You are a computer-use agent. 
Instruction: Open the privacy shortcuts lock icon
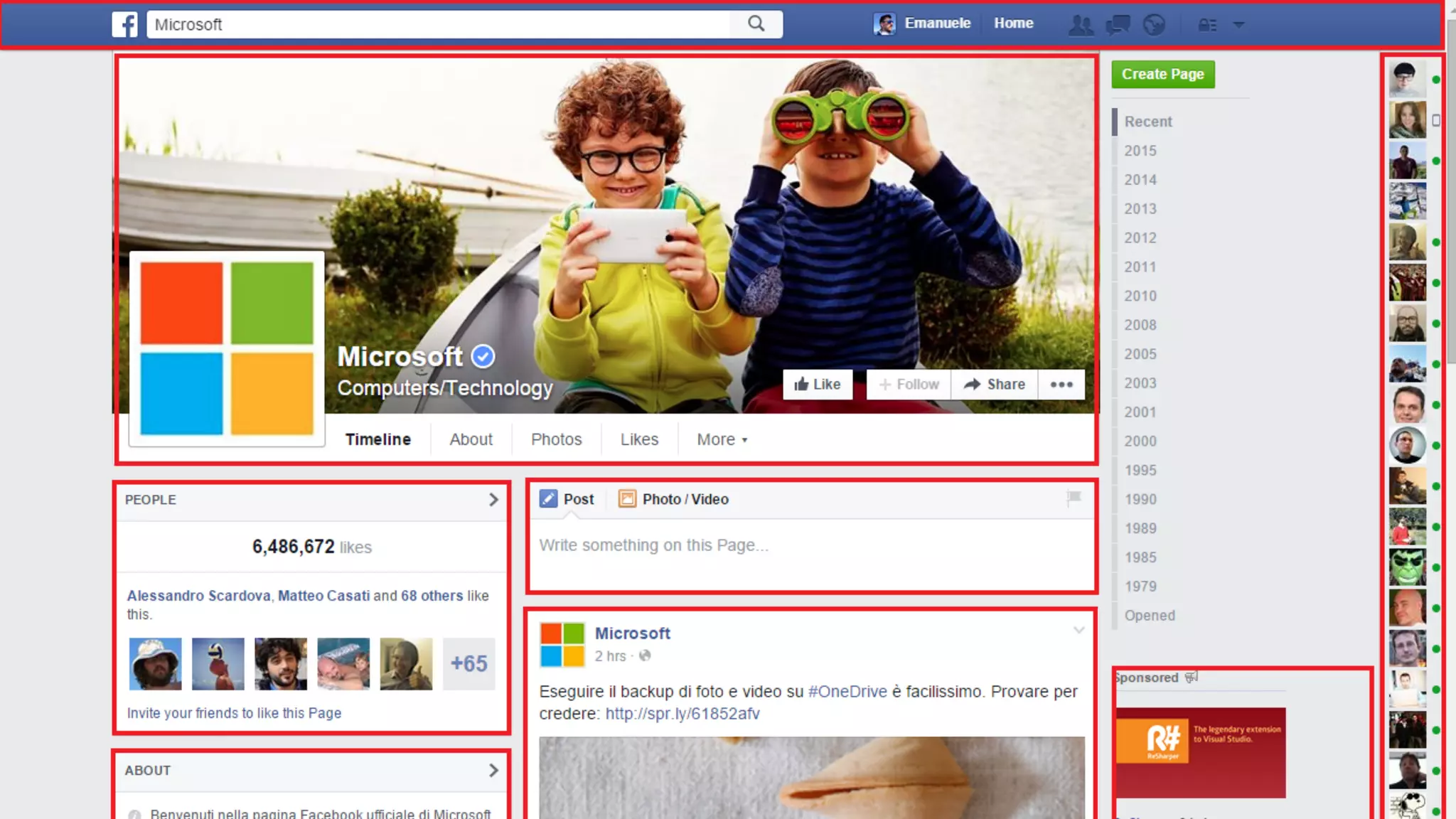(x=1206, y=25)
